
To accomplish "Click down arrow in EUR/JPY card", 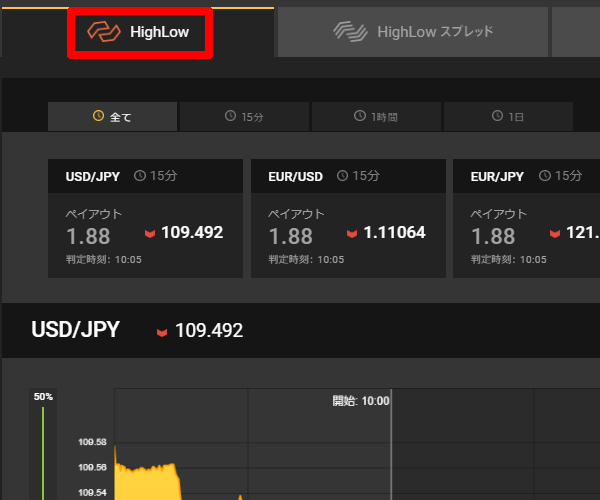I will click(x=555, y=233).
